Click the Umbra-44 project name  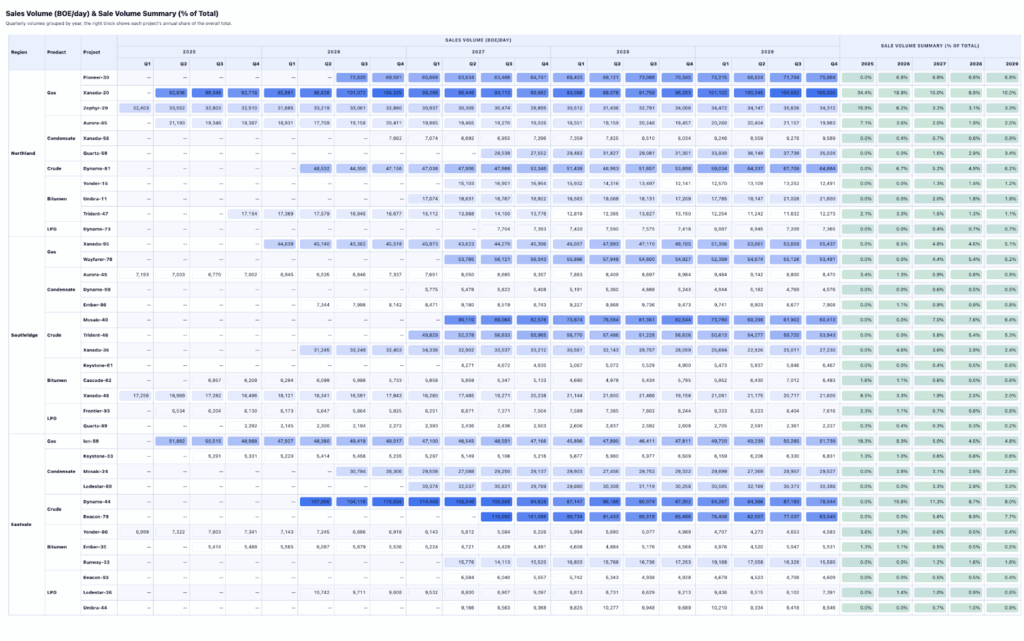click(96, 607)
